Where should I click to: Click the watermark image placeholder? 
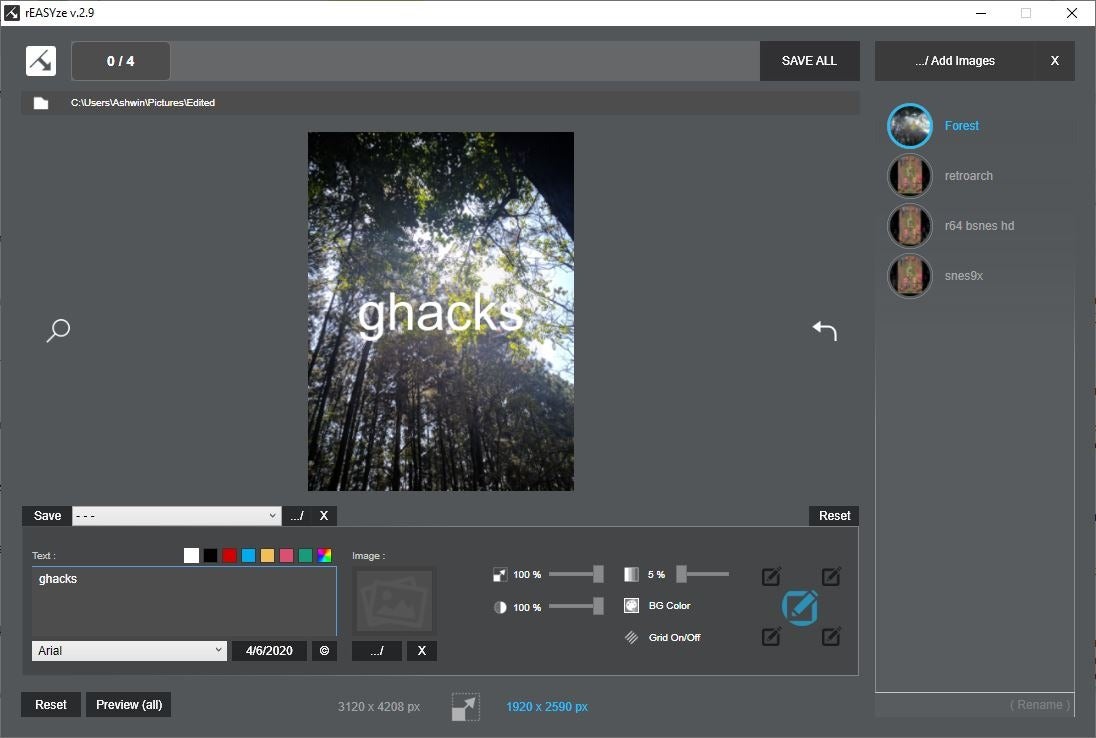pyautogui.click(x=395, y=601)
